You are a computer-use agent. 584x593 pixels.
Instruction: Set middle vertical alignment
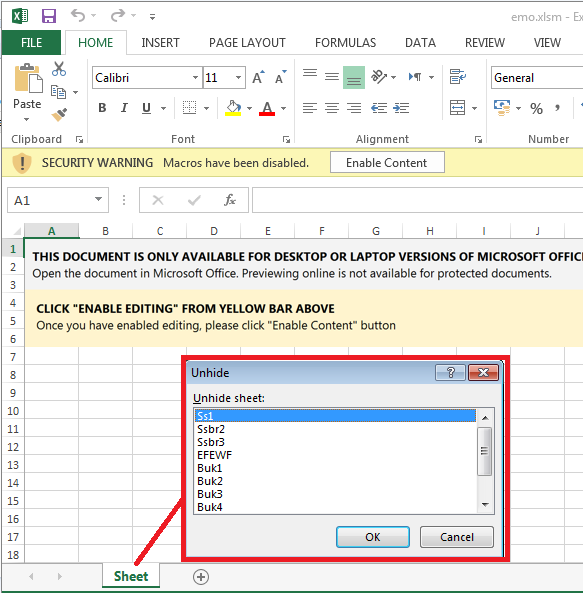click(x=332, y=77)
